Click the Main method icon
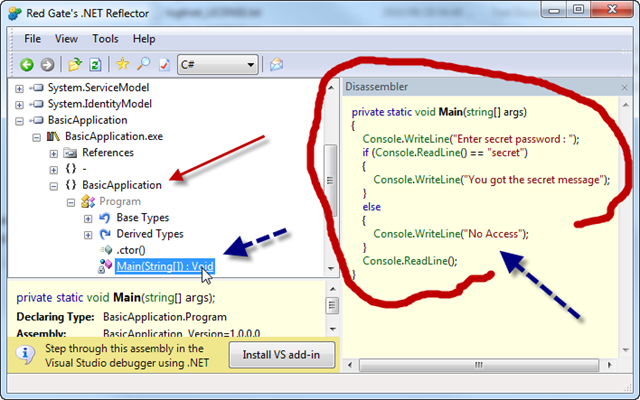 [x=105, y=266]
